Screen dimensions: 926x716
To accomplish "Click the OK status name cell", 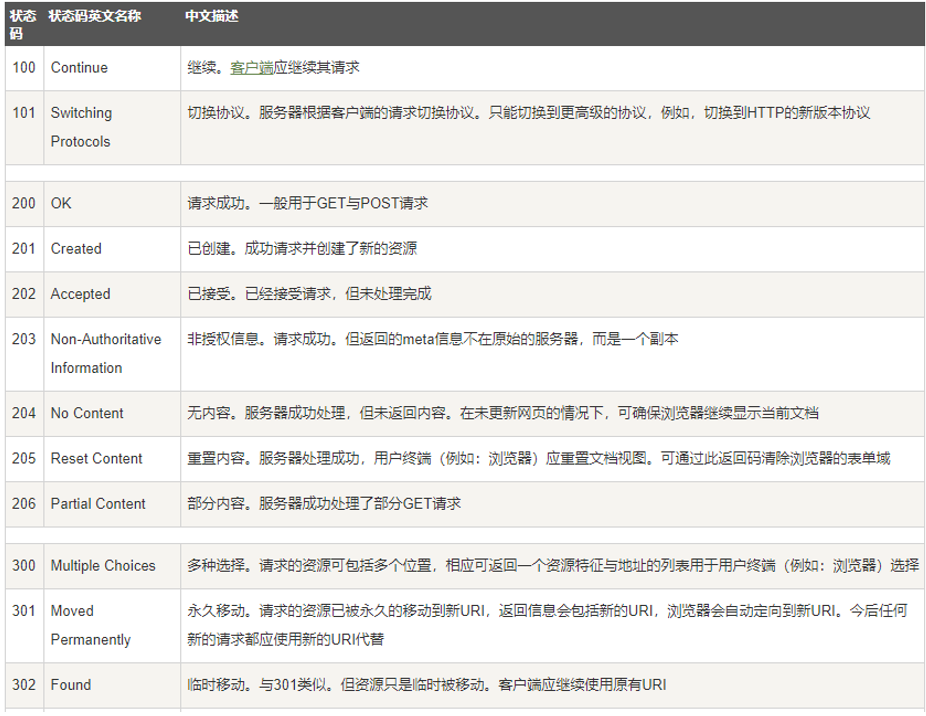I will click(x=60, y=202).
